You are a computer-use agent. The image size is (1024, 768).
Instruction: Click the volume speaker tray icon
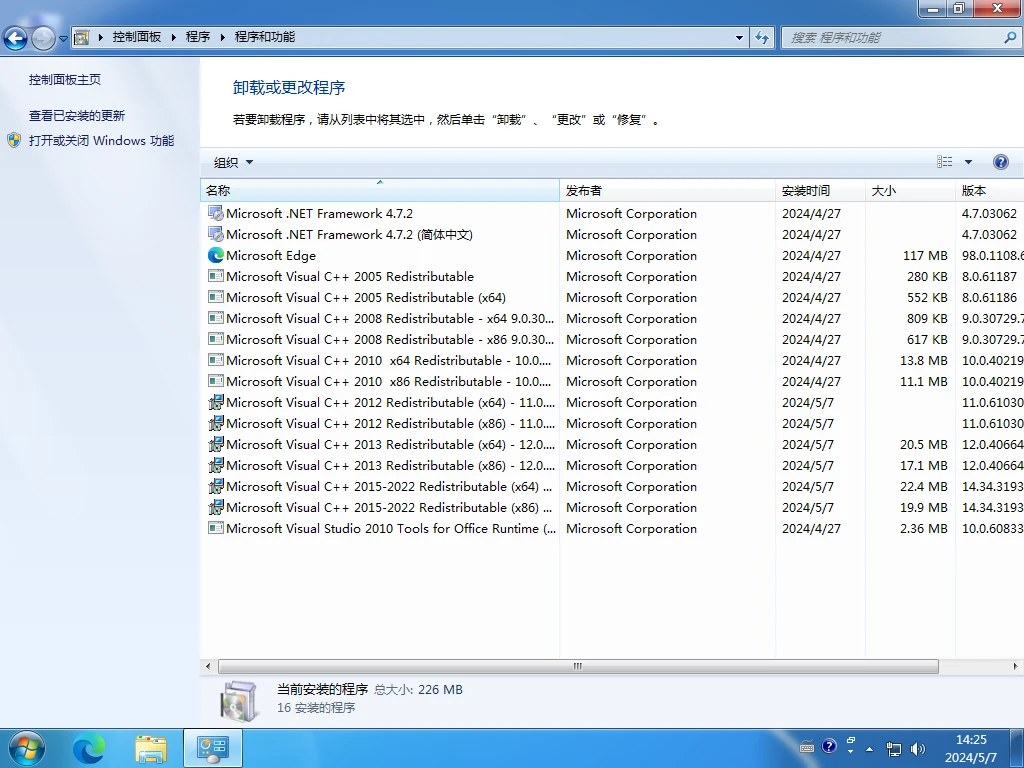[x=918, y=748]
